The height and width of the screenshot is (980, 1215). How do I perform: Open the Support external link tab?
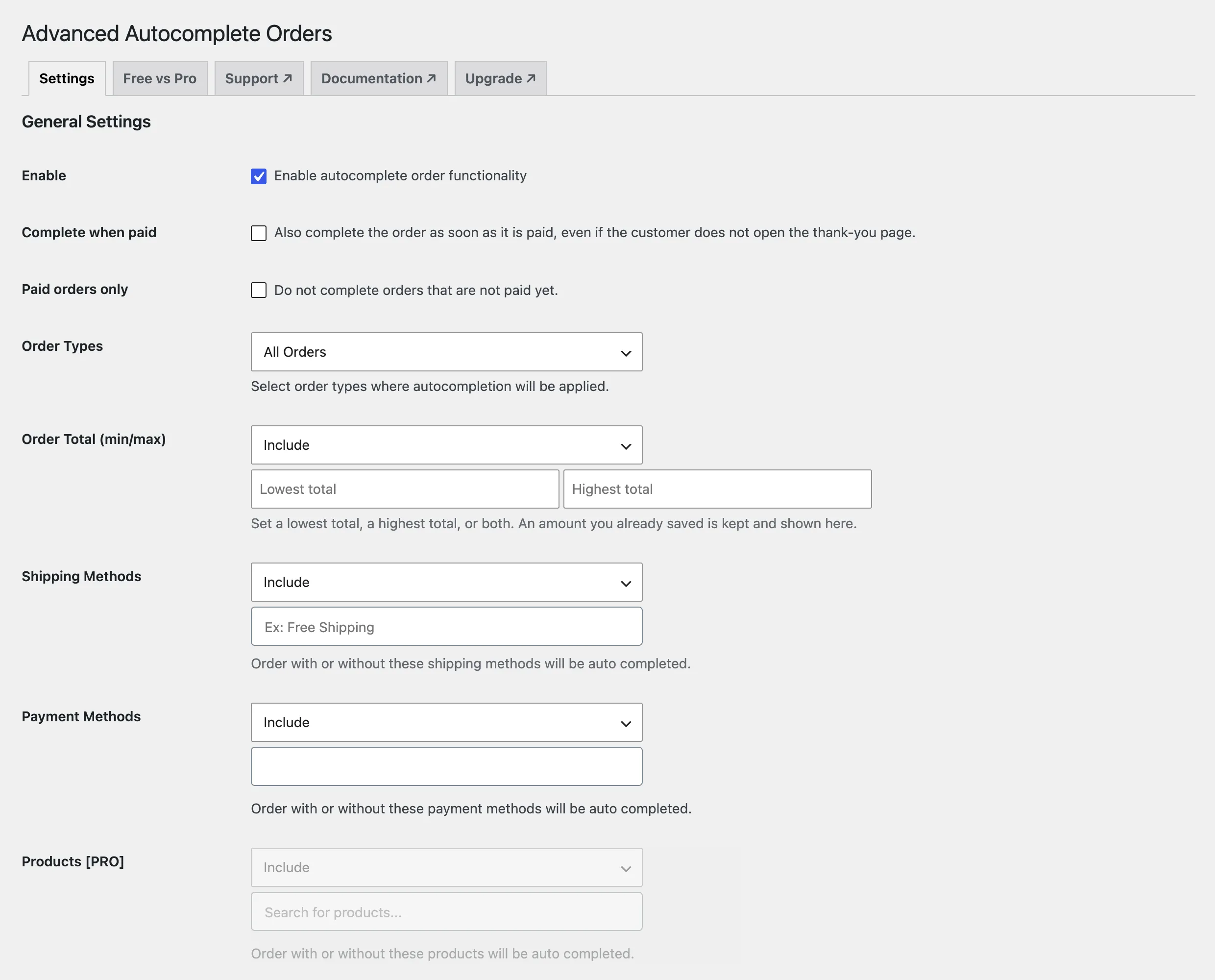click(259, 78)
